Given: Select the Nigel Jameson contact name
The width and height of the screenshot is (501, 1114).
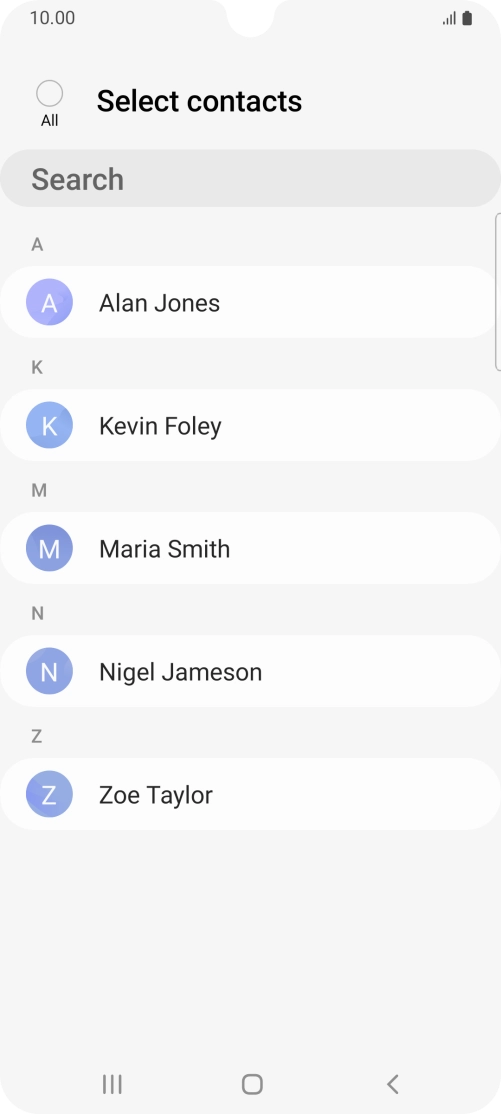Looking at the screenshot, I should pyautogui.click(x=181, y=671).
